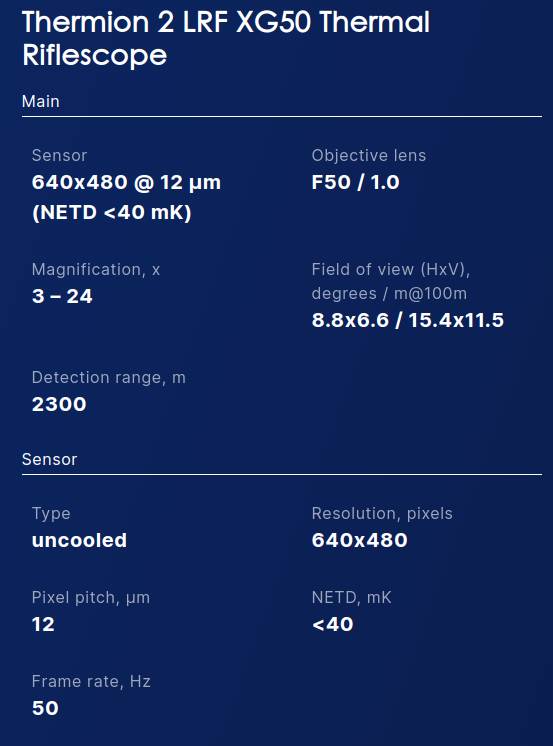Click the Thermion 2 LRF XG50 title
Image resolution: width=553 pixels, height=746 pixels.
coord(226,39)
